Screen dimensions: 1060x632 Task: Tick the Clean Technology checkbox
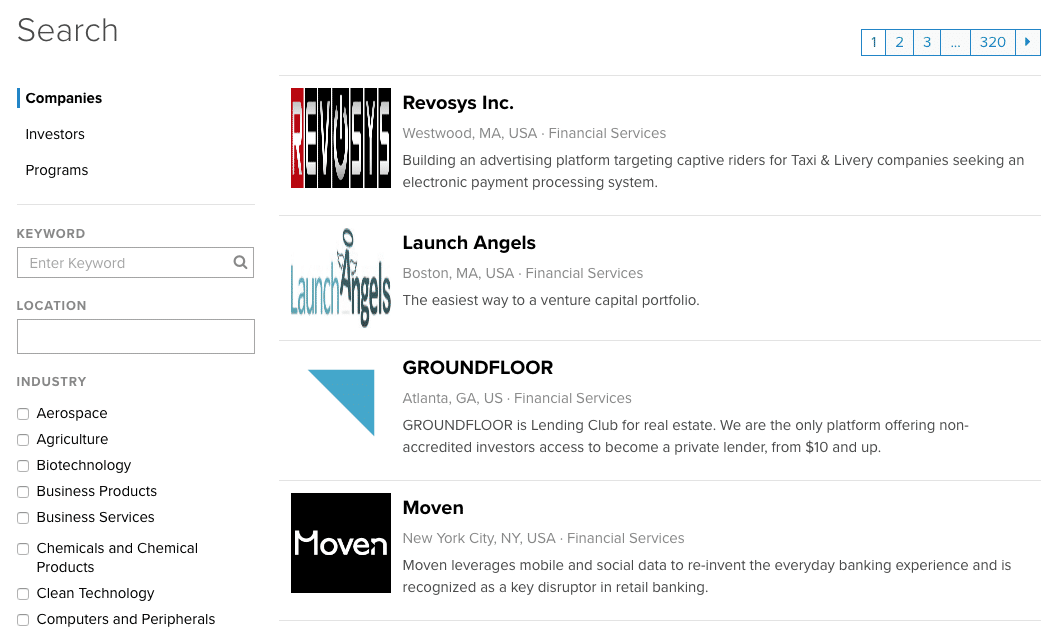pos(23,594)
